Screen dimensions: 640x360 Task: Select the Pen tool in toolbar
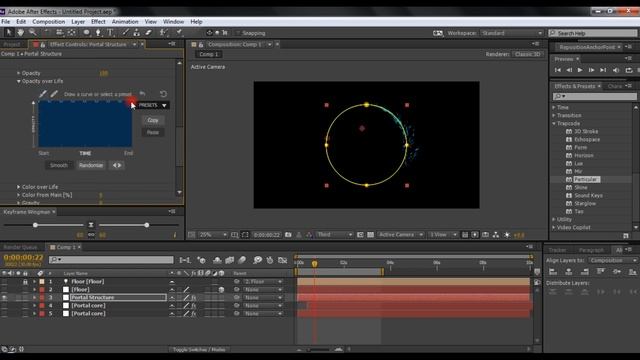click(98, 33)
